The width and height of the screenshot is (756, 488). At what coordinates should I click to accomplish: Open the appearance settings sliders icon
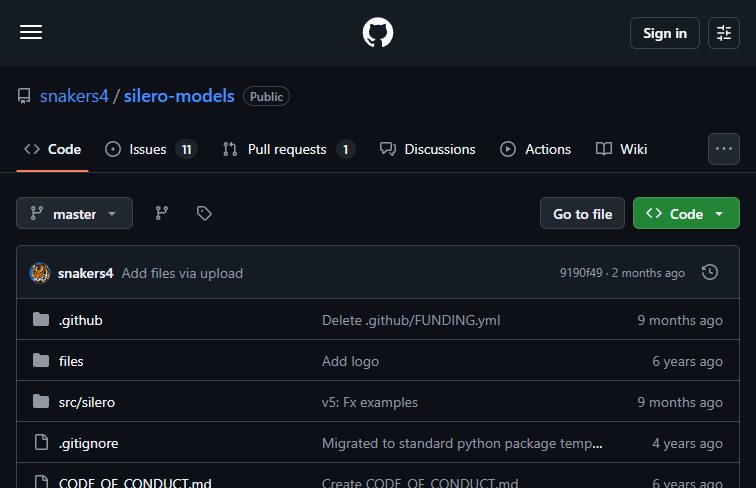click(724, 33)
